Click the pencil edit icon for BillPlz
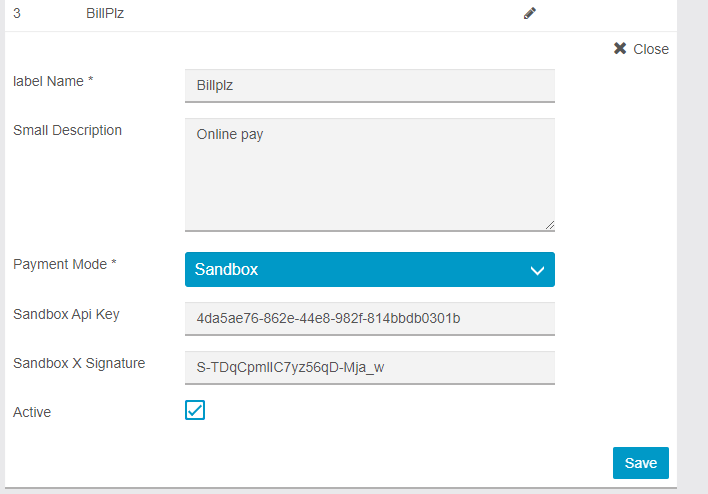Screen dimensions: 708x494 pyautogui.click(x=530, y=14)
